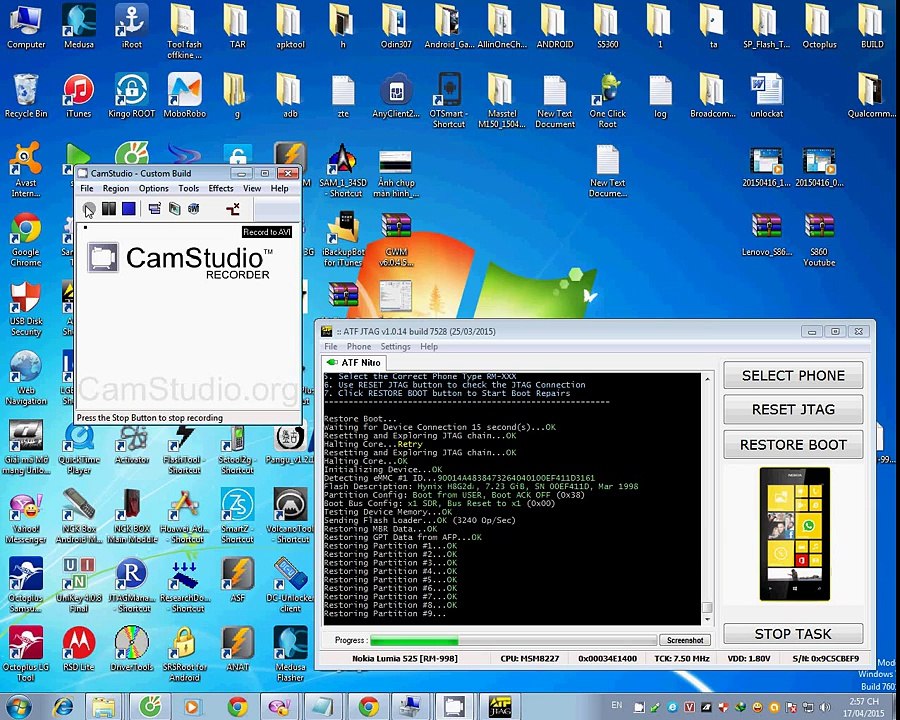
Task: Click the red autopan toolbar icon
Action: coord(233,209)
